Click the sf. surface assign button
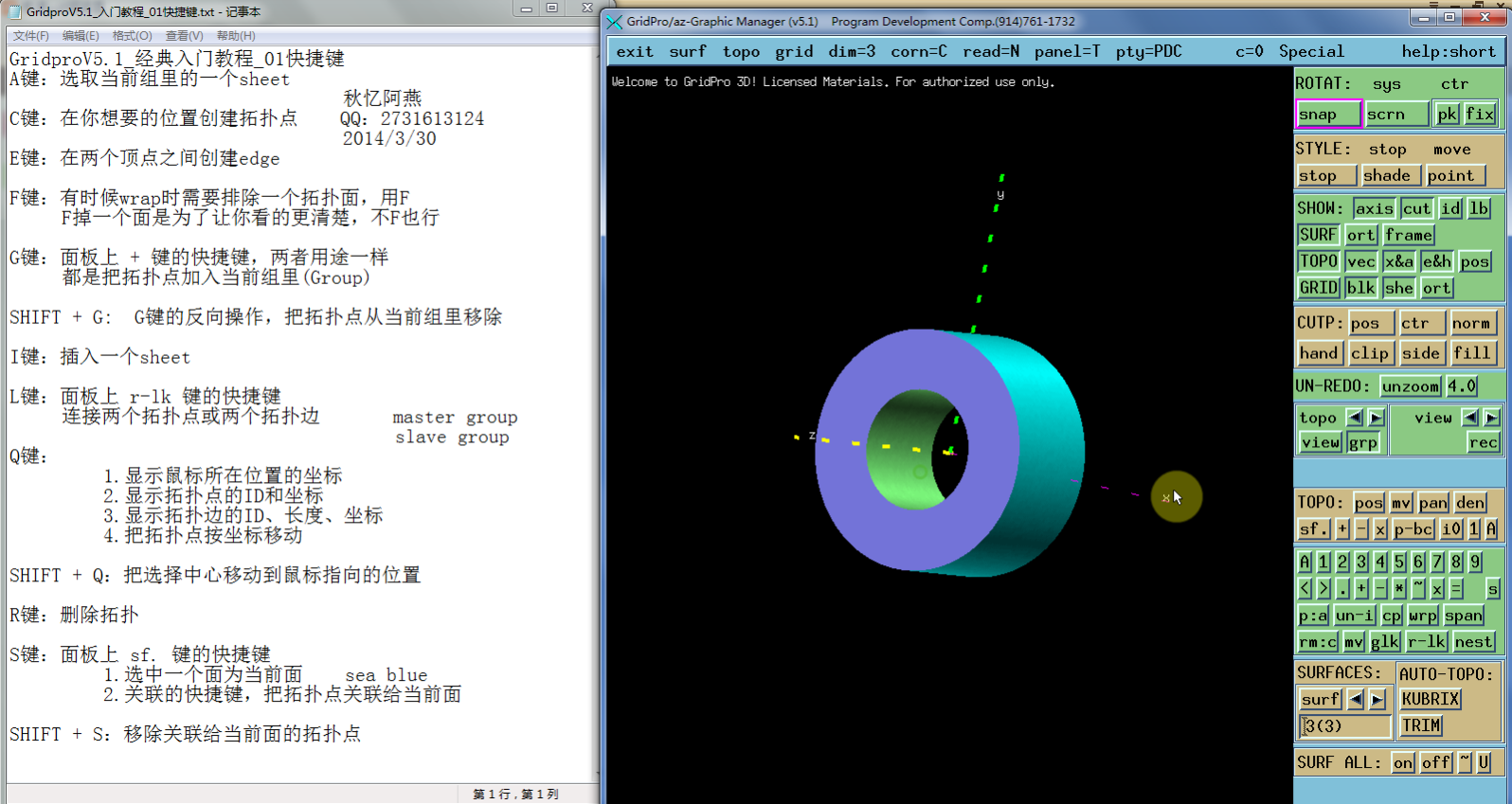Viewport: 1512px width, 804px height. 1313,529
